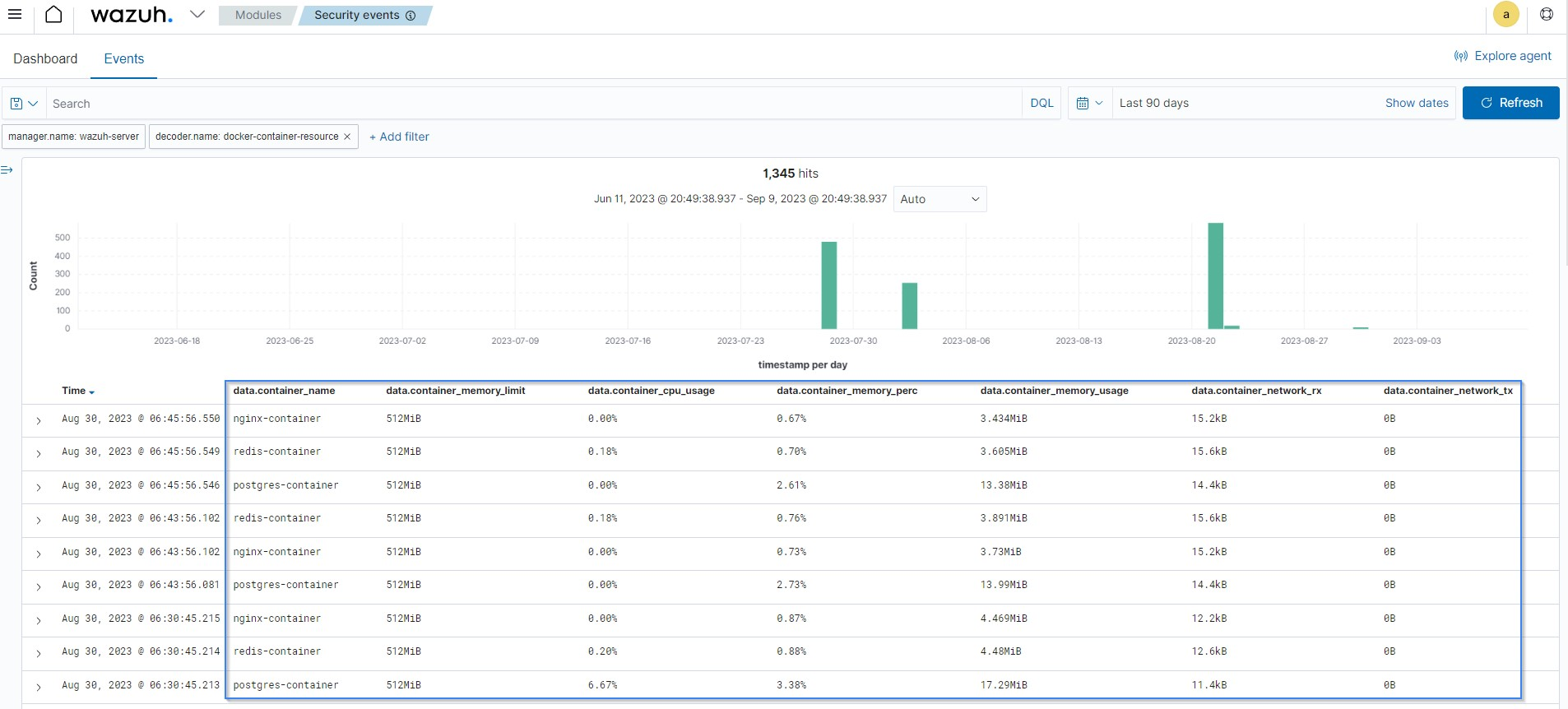Open the date quick menu calendar
Viewport: 1568px width, 709px height.
coord(1090,103)
